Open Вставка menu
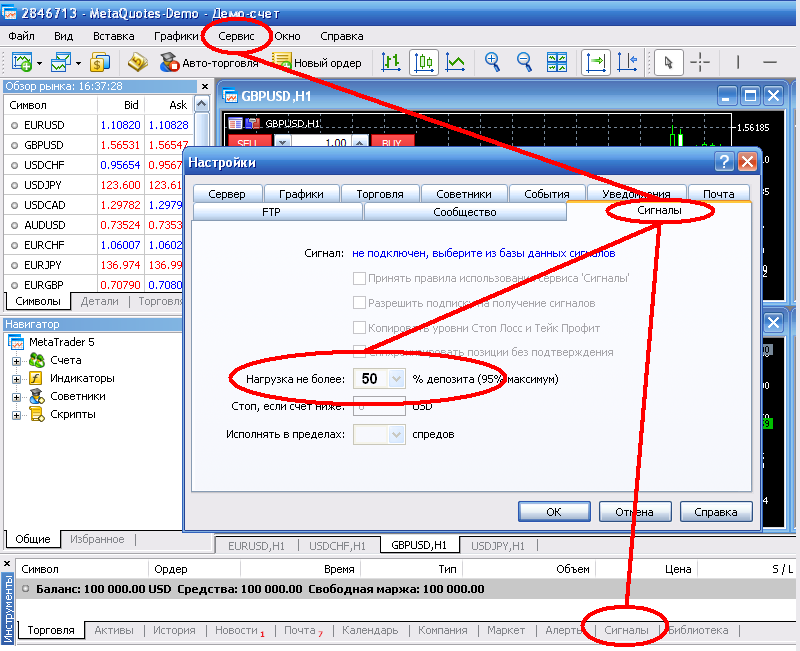The height and width of the screenshot is (651, 800). point(113,36)
